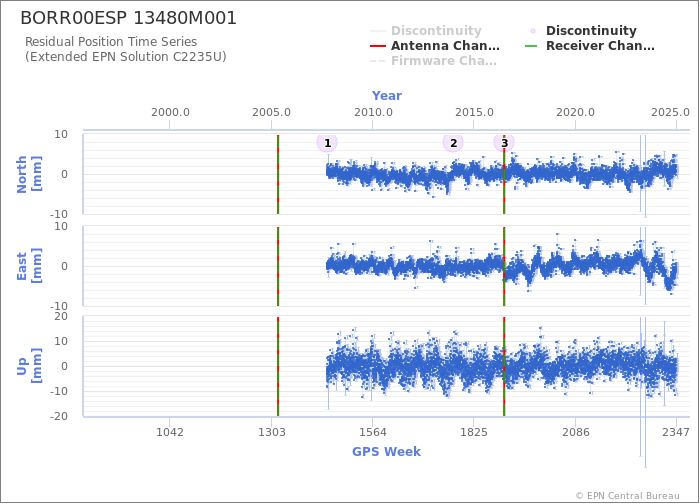Click the 1042 GPS week tick label
Screen dimensions: 700x504
tap(170, 432)
